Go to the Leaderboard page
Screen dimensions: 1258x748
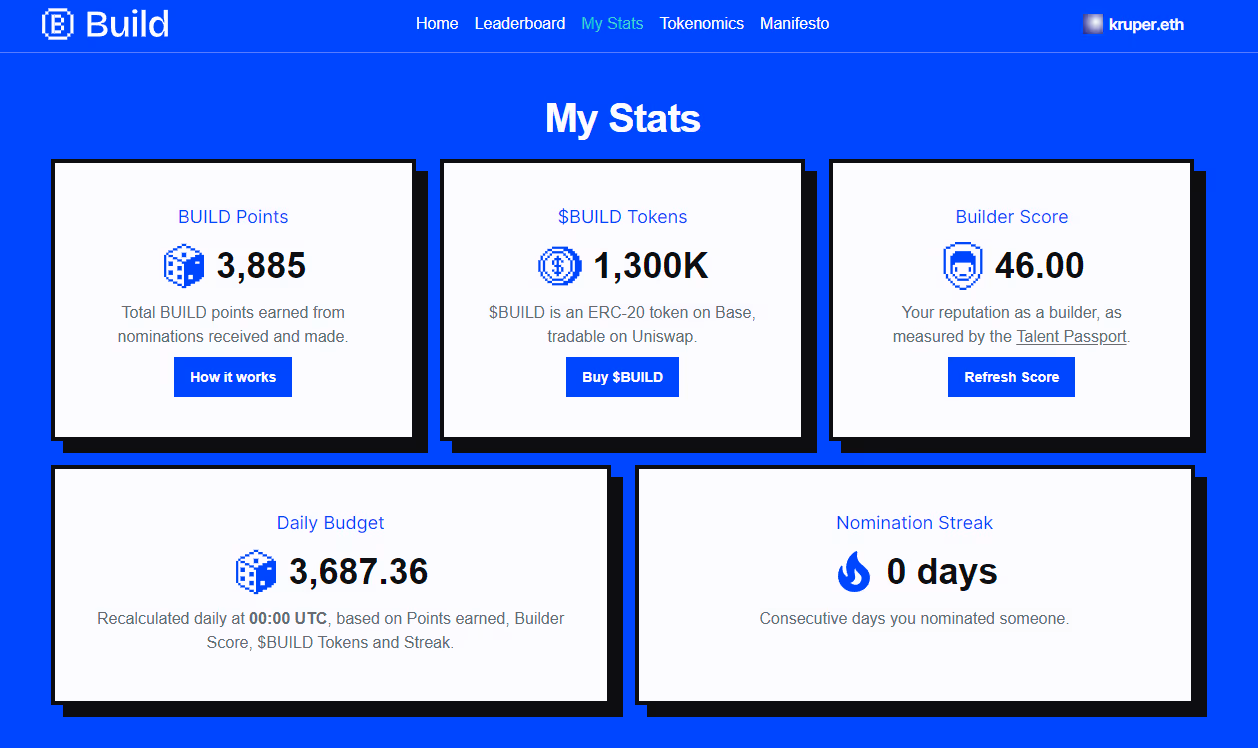tap(519, 23)
